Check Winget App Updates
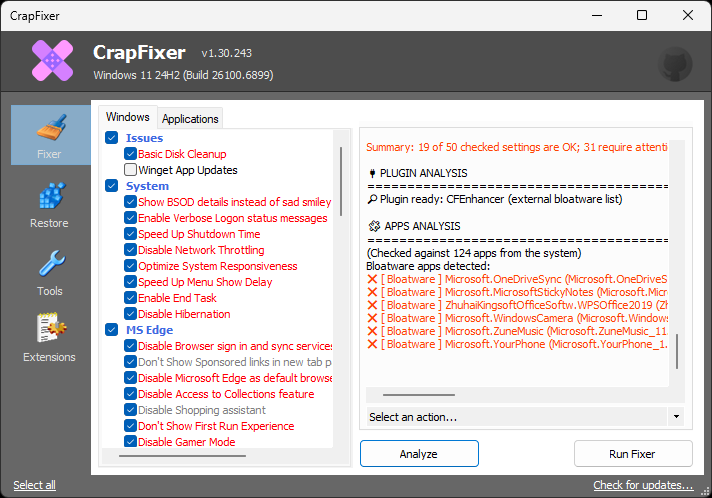This screenshot has width=712, height=498. point(130,170)
